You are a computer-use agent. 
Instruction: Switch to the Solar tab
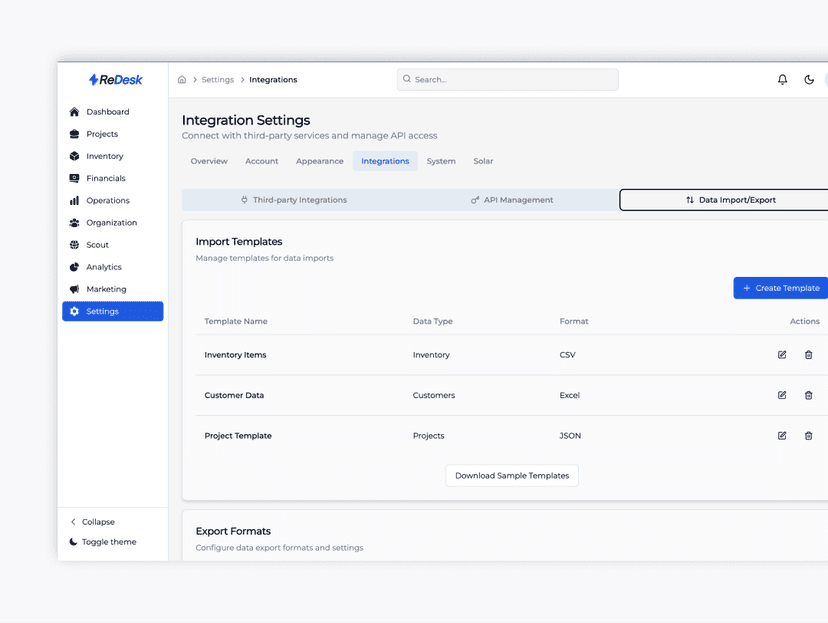(483, 161)
